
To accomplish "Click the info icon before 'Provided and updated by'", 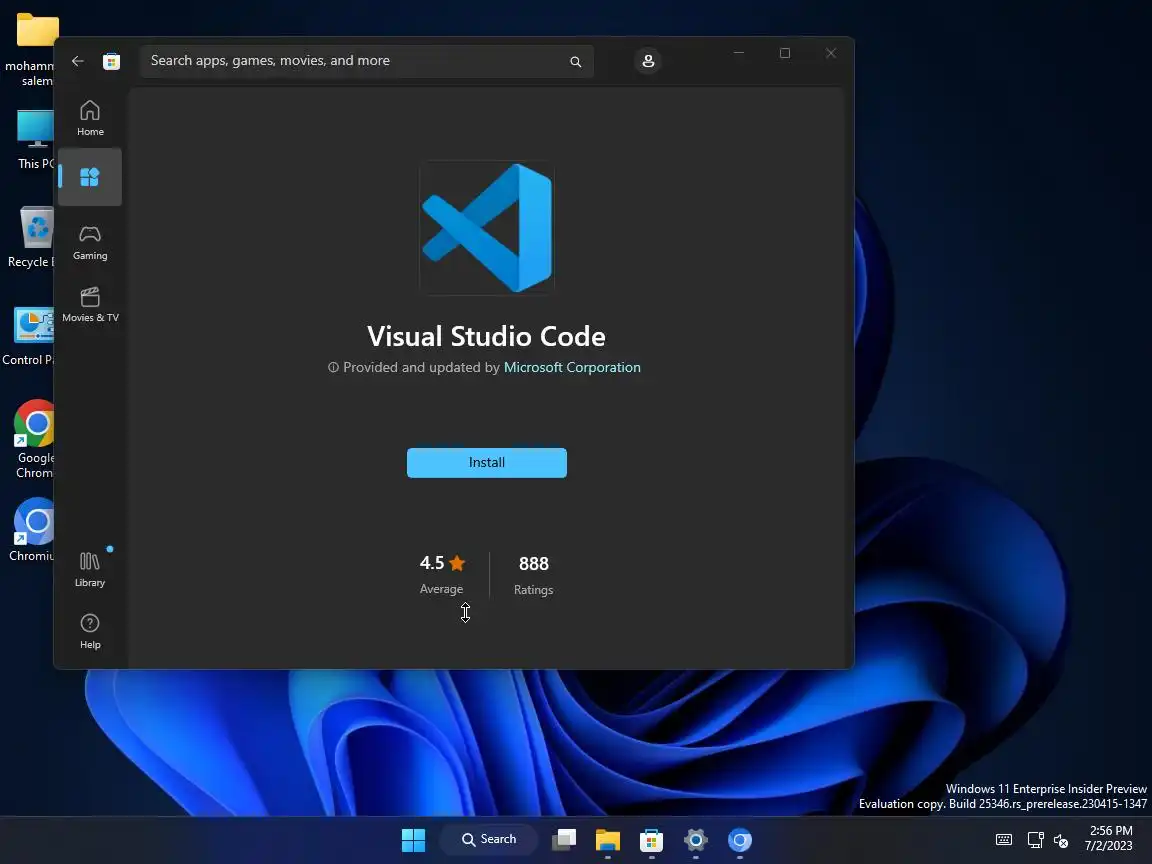I will 333,367.
